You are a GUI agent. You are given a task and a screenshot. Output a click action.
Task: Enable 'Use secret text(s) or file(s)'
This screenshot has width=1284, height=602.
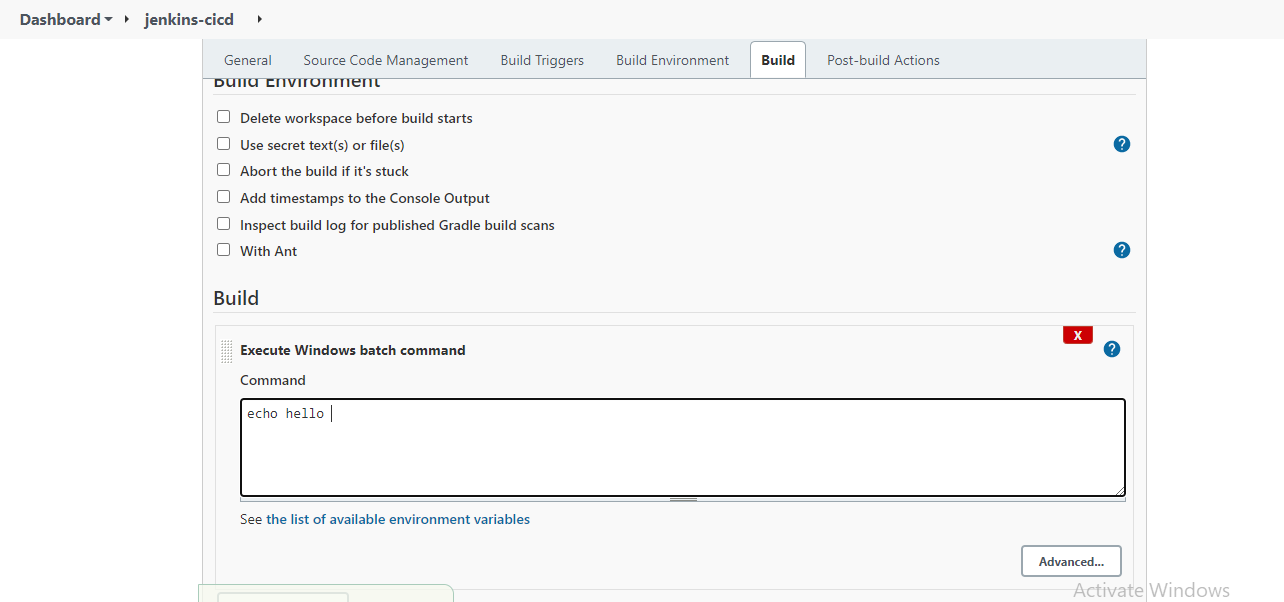tap(223, 143)
